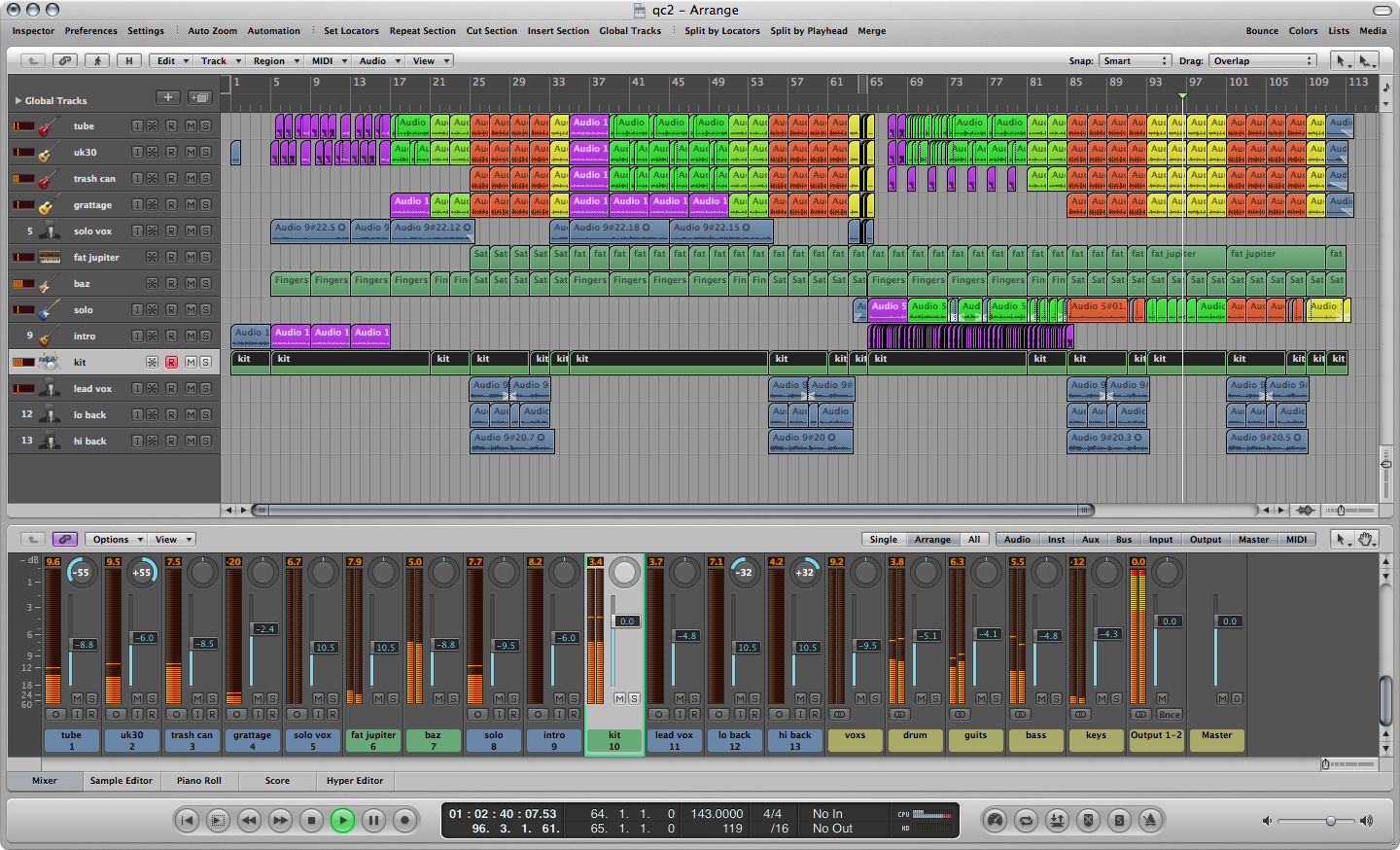Click the Go to Beginning transport button
Image resolution: width=1400 pixels, height=850 pixels.
click(x=187, y=821)
